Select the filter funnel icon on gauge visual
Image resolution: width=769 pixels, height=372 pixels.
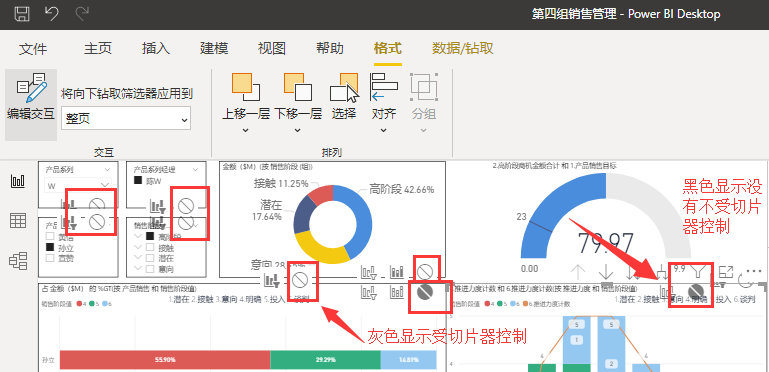697,271
